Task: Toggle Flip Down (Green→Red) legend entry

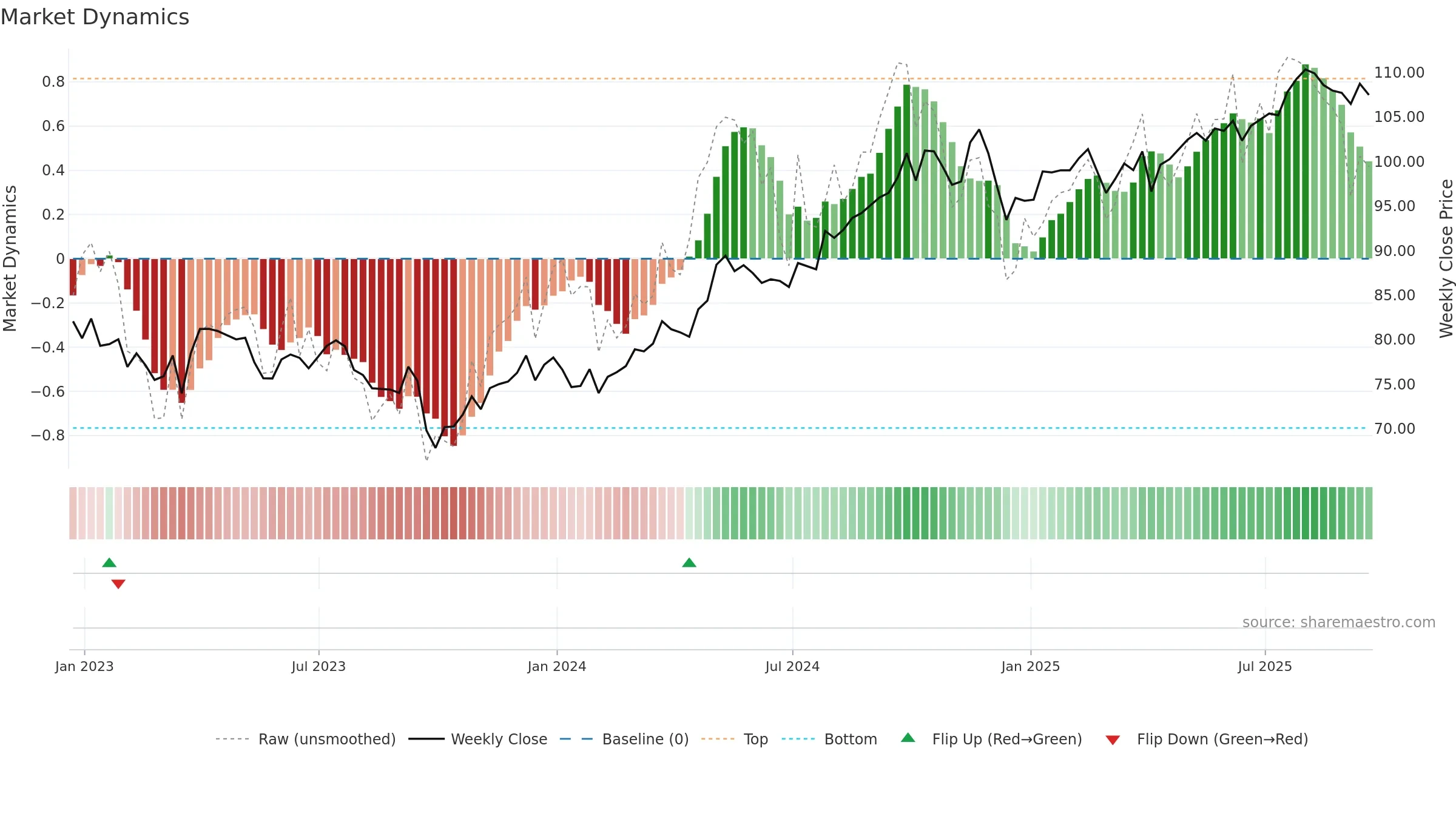Action: (x=1207, y=739)
